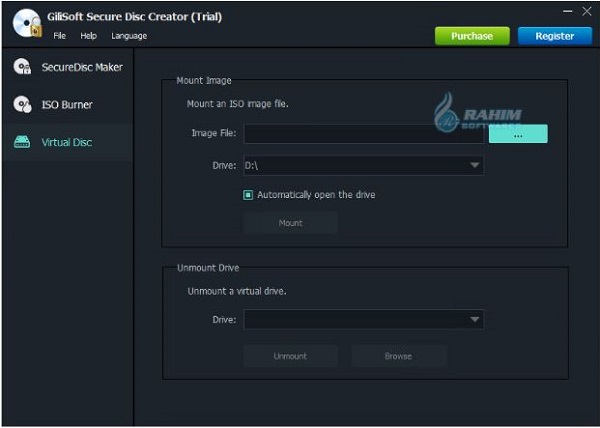Click the Browse button in Unmount Drive
This screenshot has width=600, height=428.
(399, 356)
